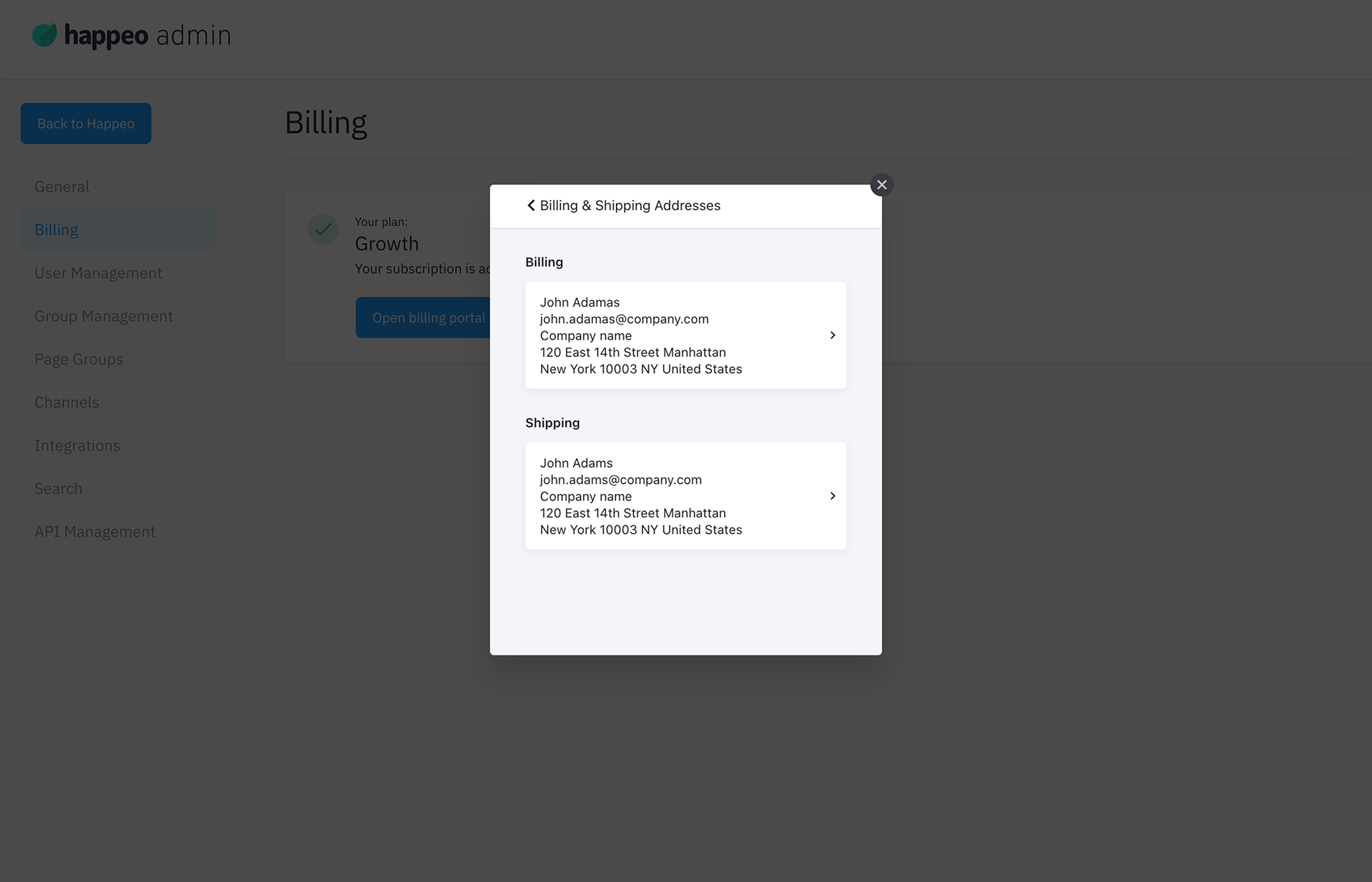1372x882 pixels.
Task: Close the addresses dialog with the X icon
Action: point(882,184)
